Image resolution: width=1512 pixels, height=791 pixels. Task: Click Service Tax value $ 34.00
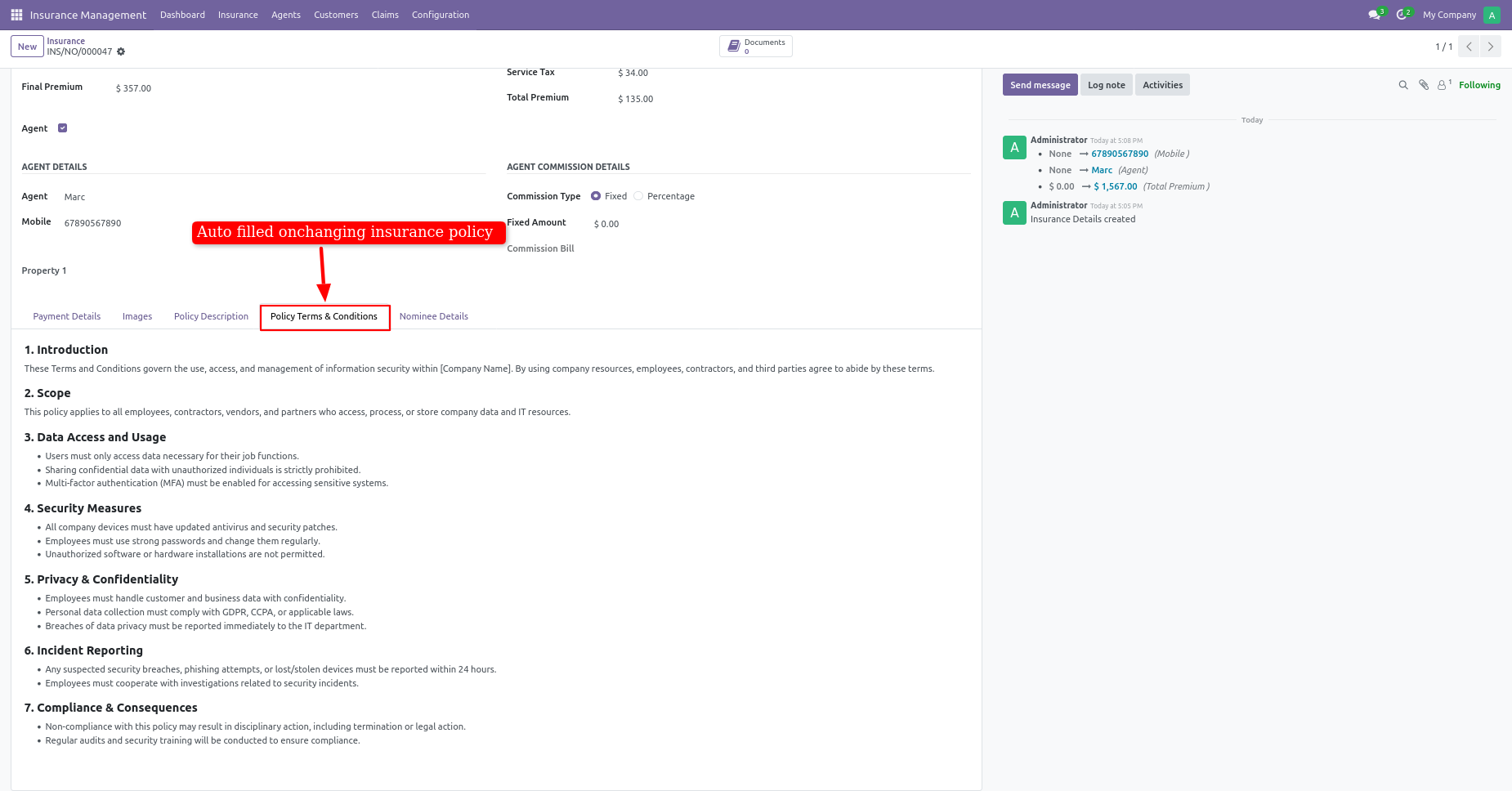coord(633,73)
